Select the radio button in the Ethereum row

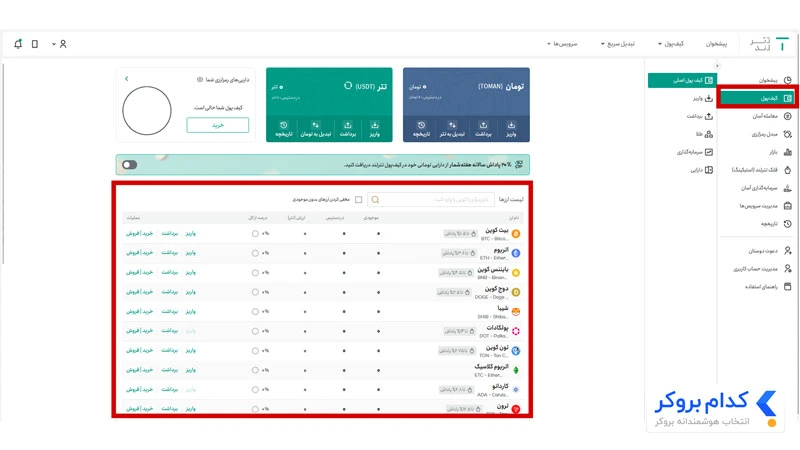[255, 253]
